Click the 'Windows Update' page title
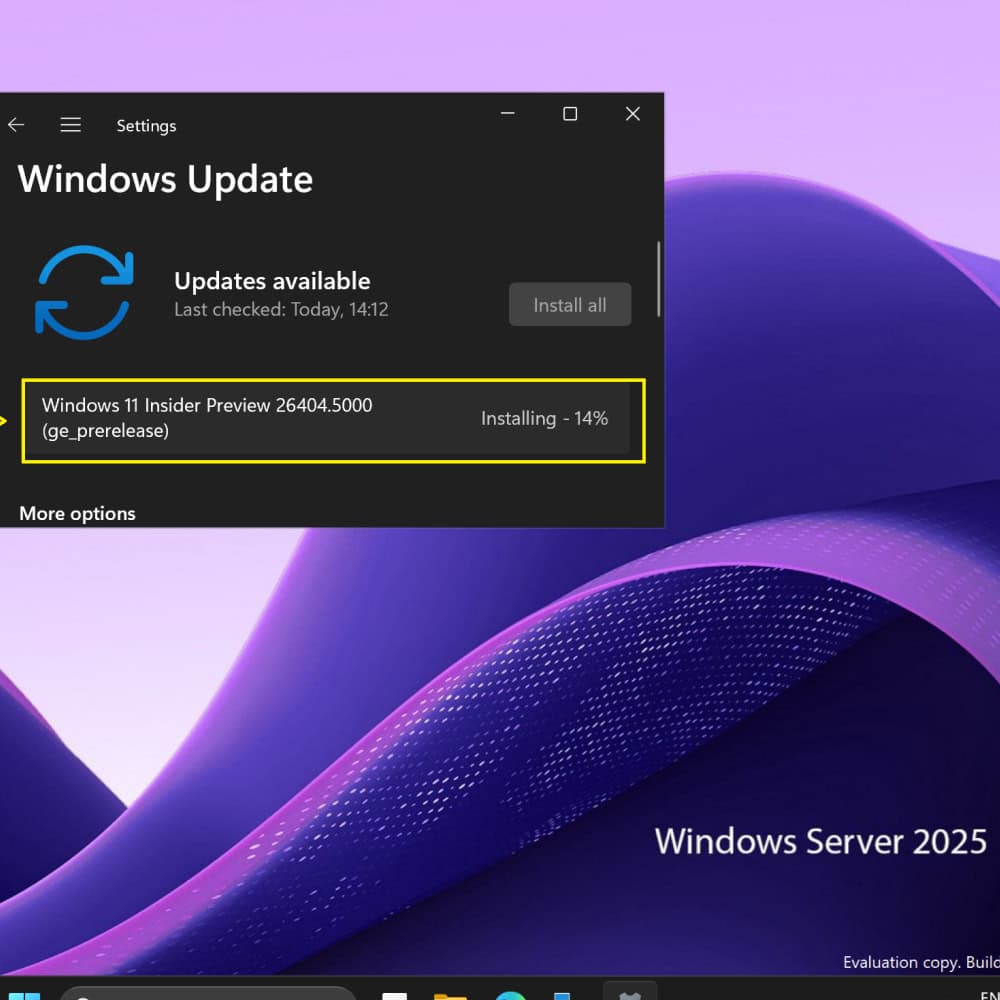This screenshot has height=1000, width=1000. tap(165, 179)
